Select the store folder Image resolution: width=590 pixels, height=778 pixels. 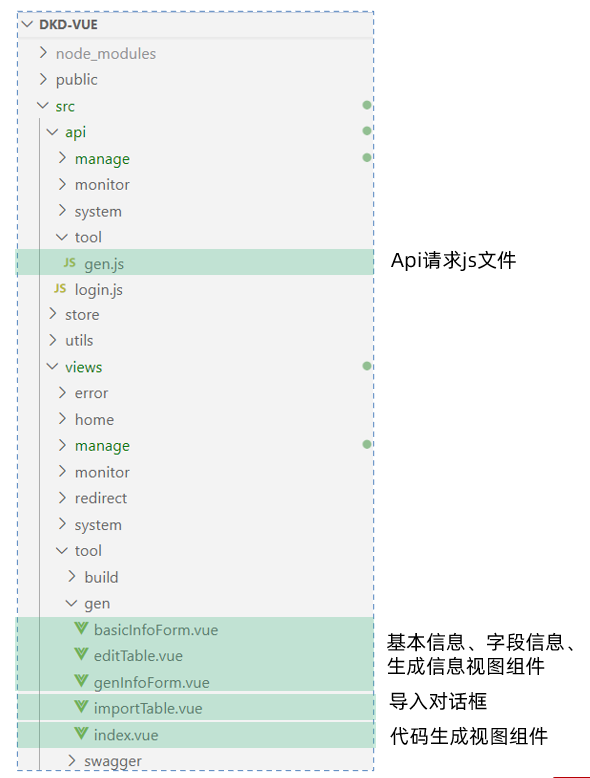point(82,315)
